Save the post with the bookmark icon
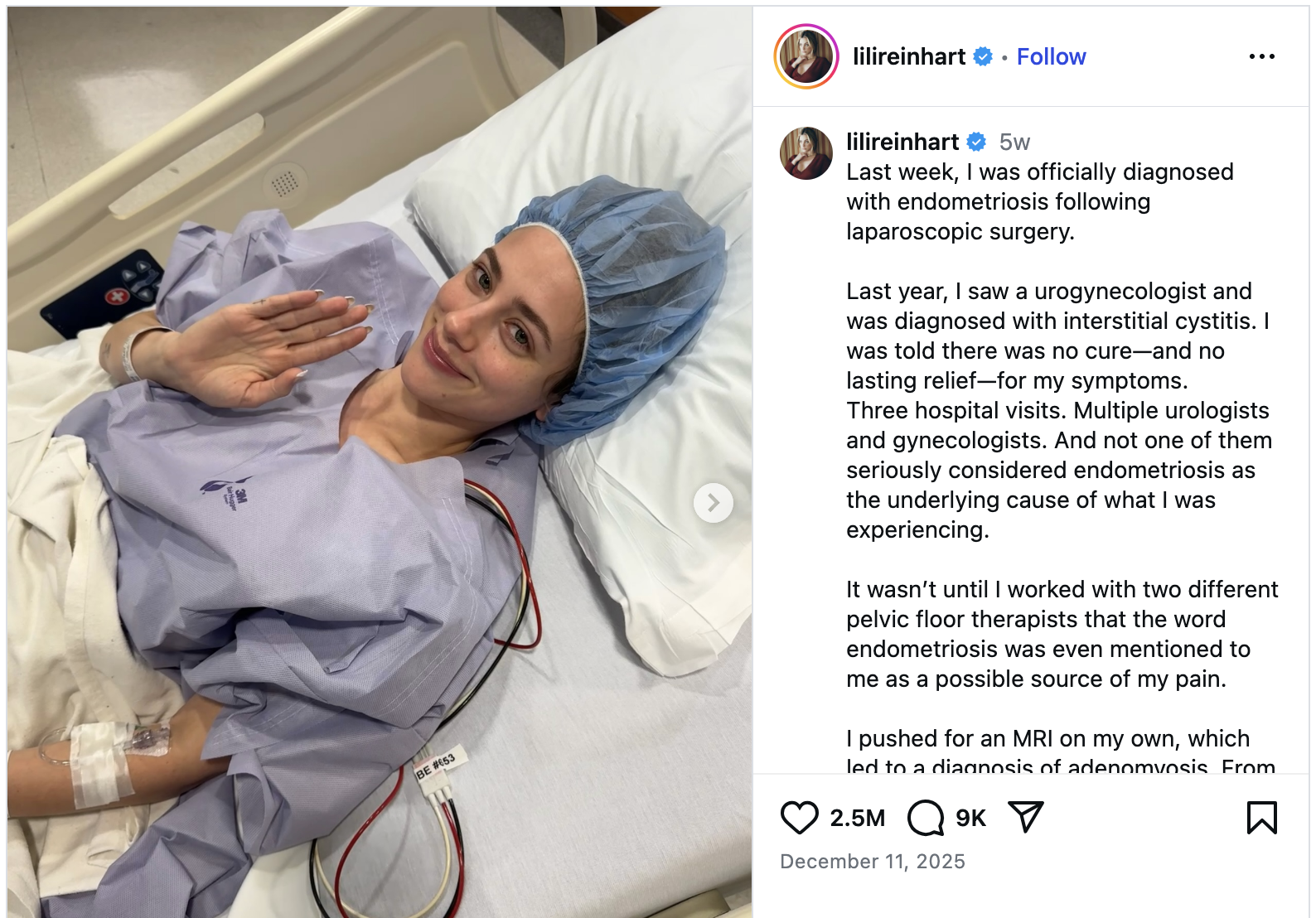The image size is (1316, 918). (1262, 818)
